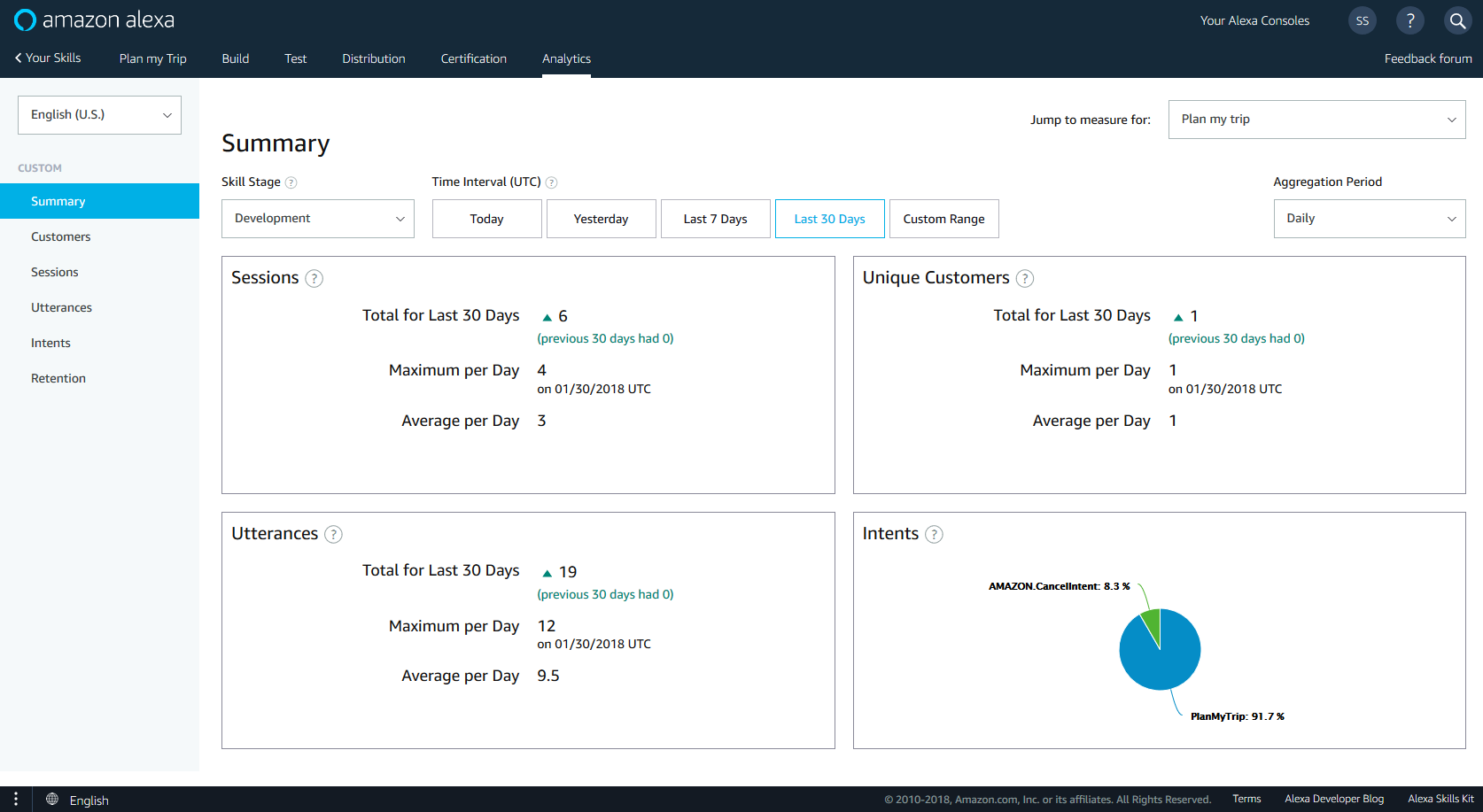Click the Unique Customers help icon
The height and width of the screenshot is (812, 1483).
tap(1025, 278)
